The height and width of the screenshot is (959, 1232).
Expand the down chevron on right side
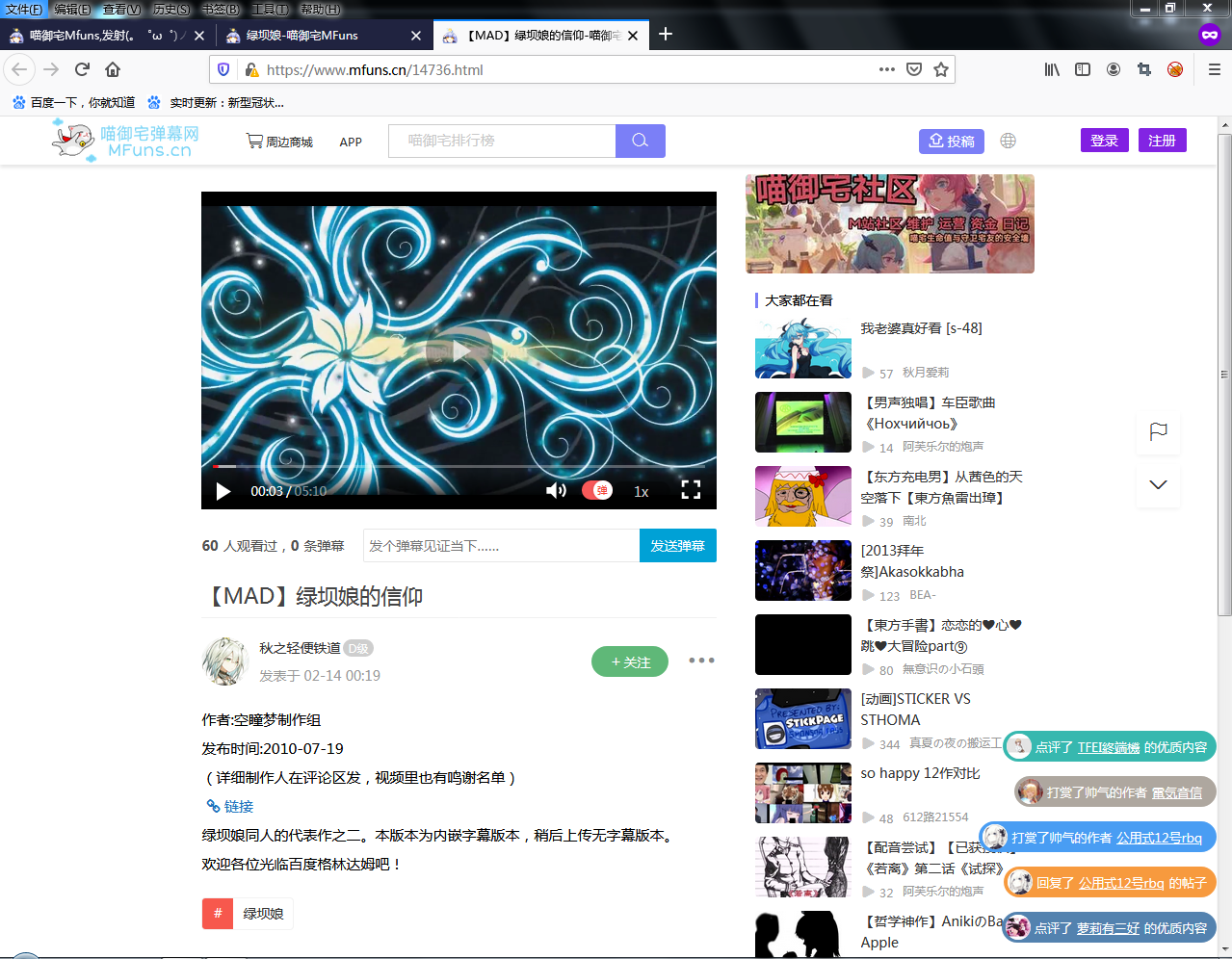pyautogui.click(x=1158, y=484)
